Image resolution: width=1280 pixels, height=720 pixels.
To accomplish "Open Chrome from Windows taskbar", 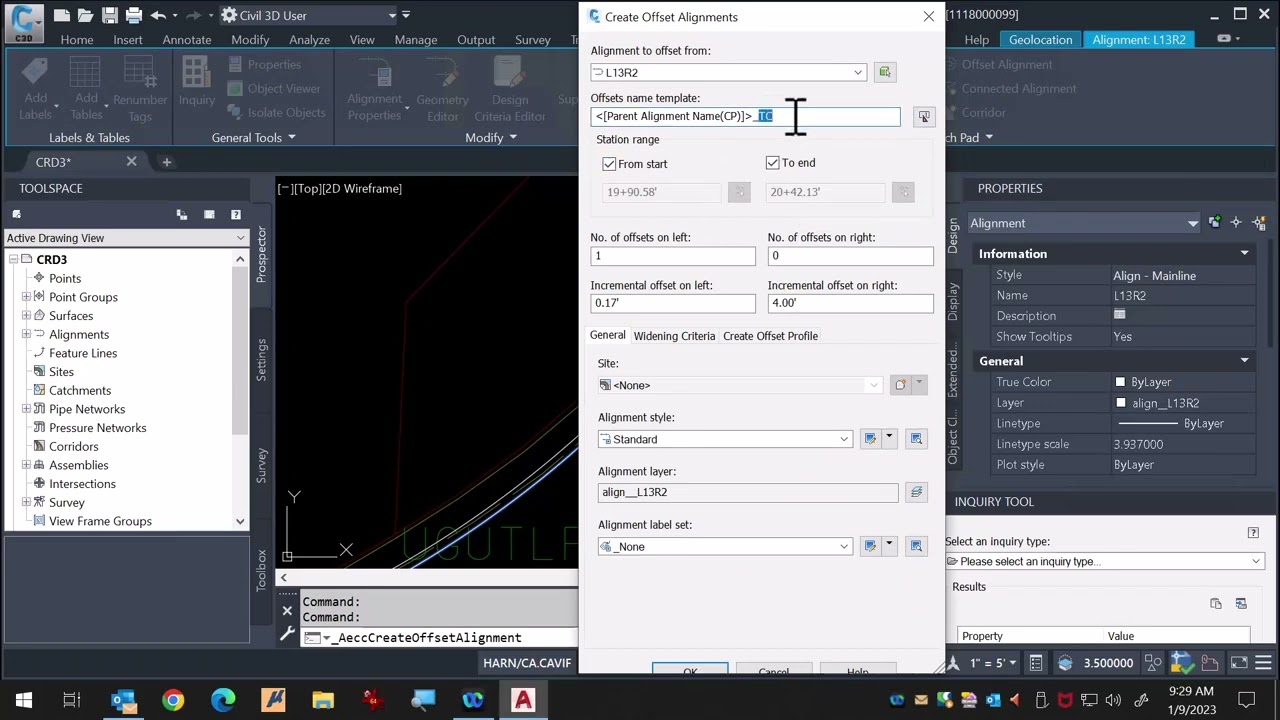I will (x=173, y=700).
